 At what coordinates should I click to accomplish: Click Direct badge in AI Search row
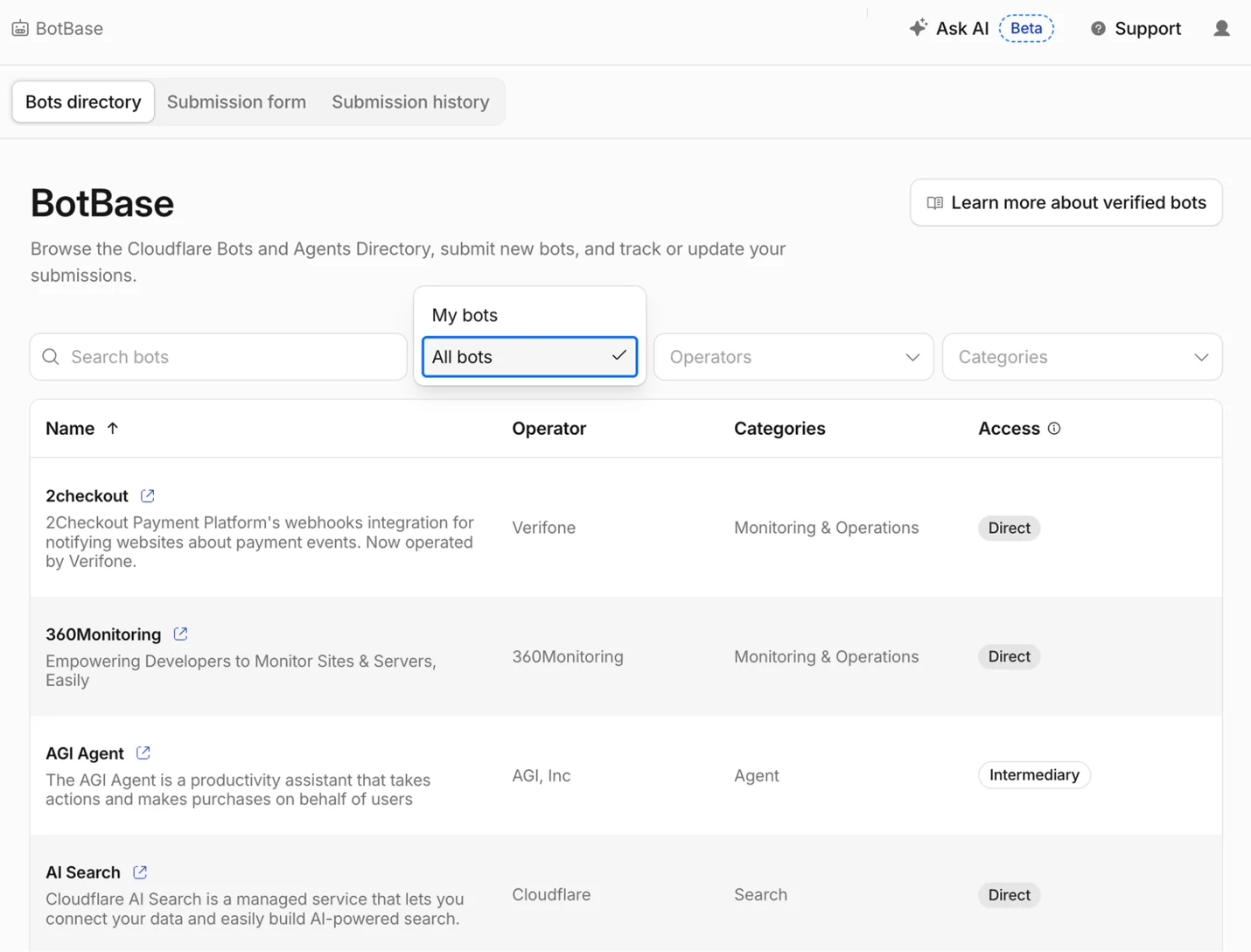tap(1010, 895)
